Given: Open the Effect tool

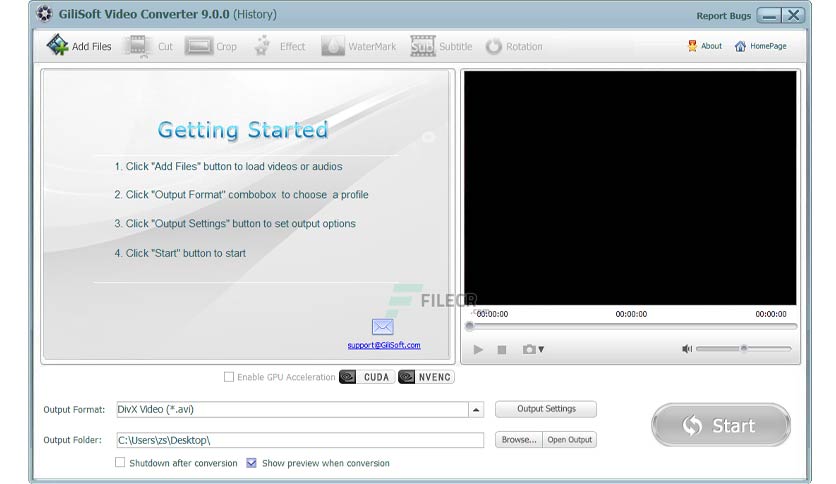Looking at the screenshot, I should 280,46.
